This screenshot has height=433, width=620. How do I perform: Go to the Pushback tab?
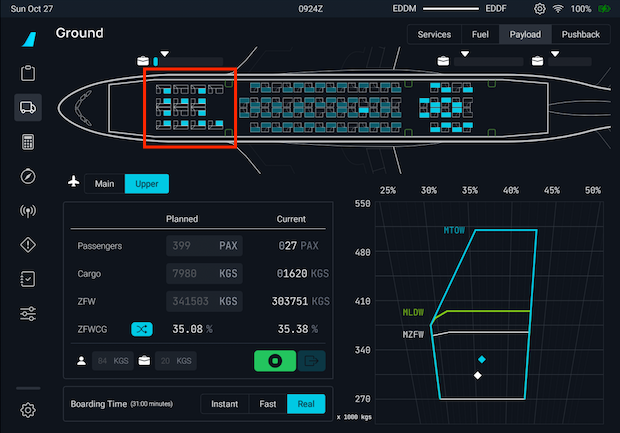click(580, 34)
